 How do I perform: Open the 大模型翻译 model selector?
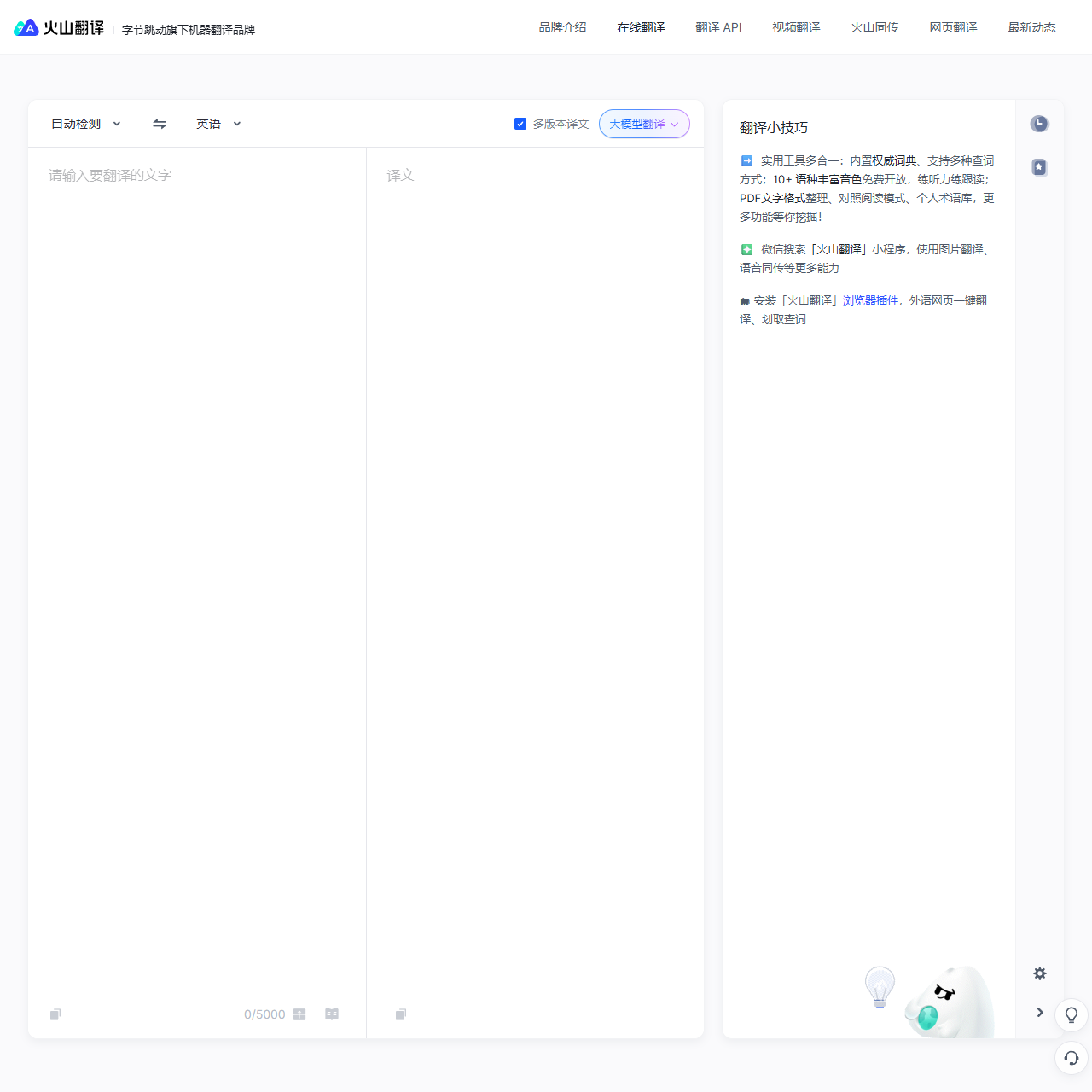644,124
